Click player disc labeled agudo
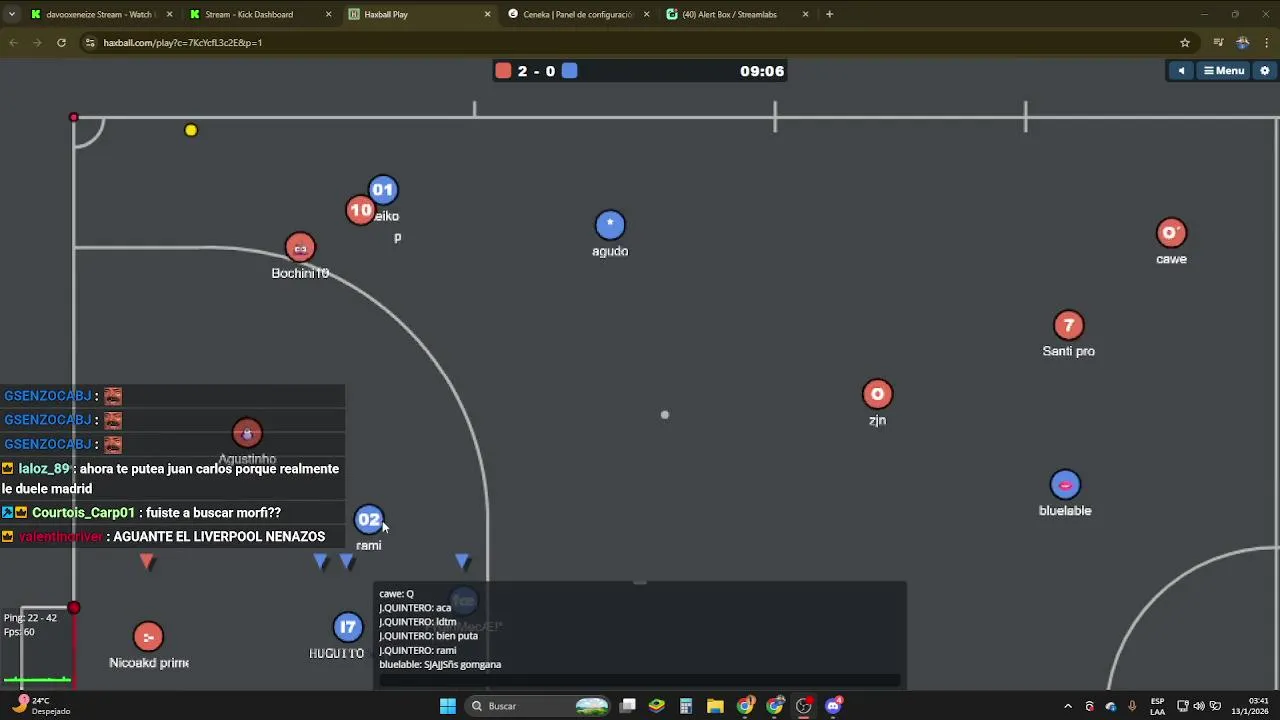Viewport: 1280px width, 720px height. click(610, 225)
